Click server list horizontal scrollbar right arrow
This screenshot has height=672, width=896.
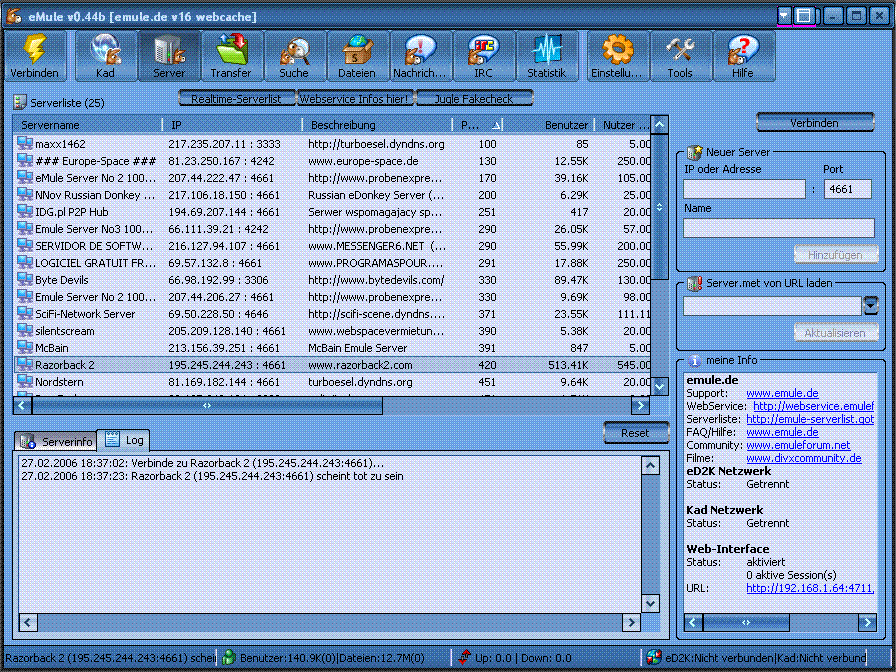pyautogui.click(x=641, y=406)
